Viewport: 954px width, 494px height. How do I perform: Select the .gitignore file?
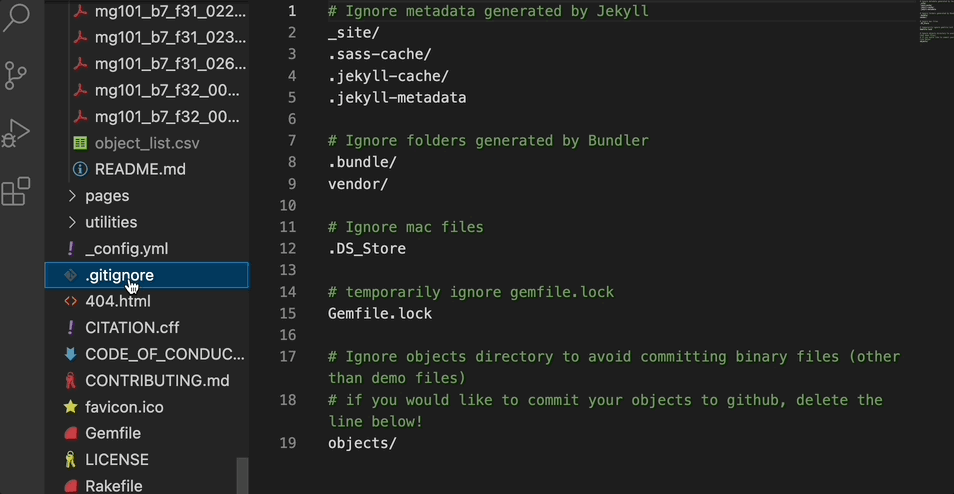tap(146, 275)
